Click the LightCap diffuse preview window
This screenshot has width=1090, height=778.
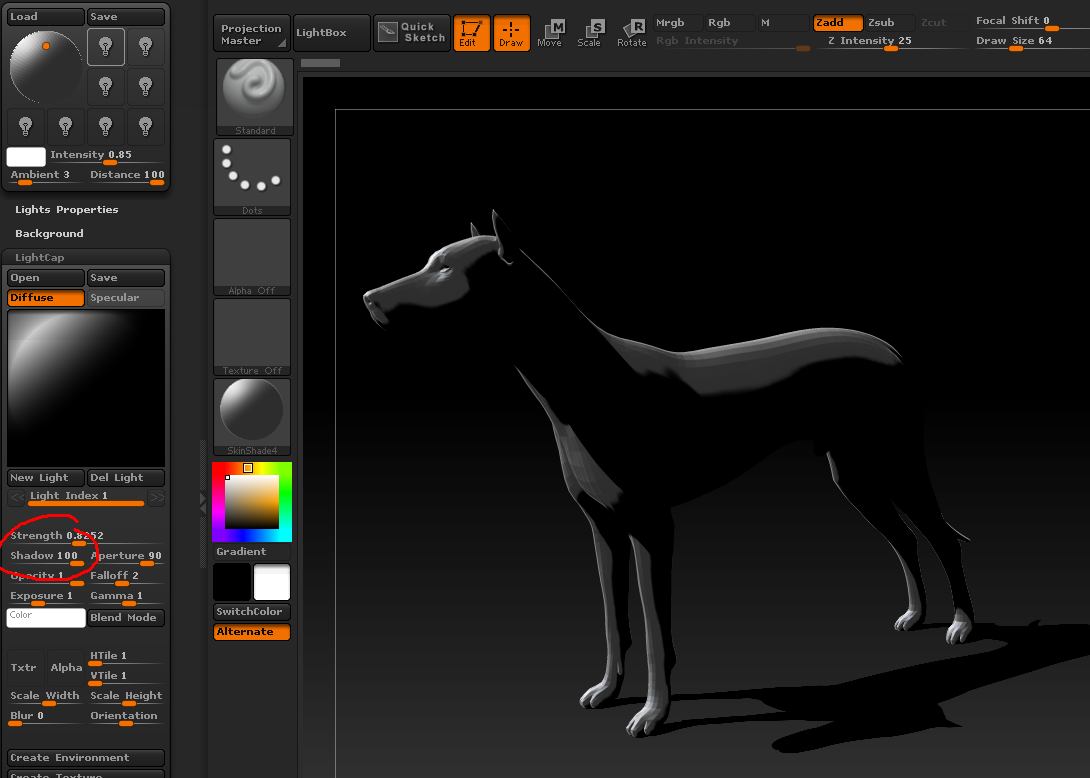(x=86, y=388)
